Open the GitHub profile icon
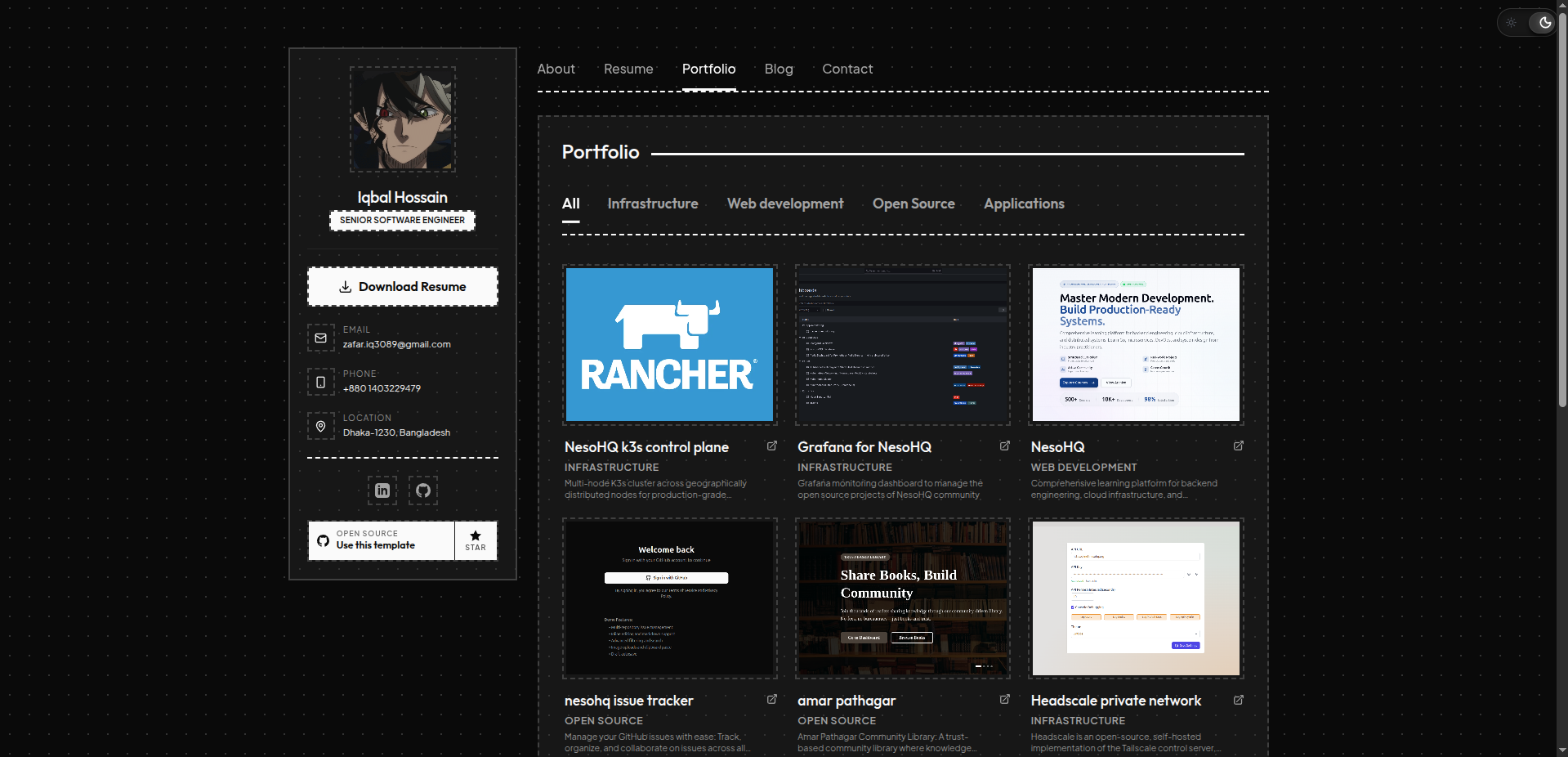This screenshot has width=1568, height=757. [422, 490]
